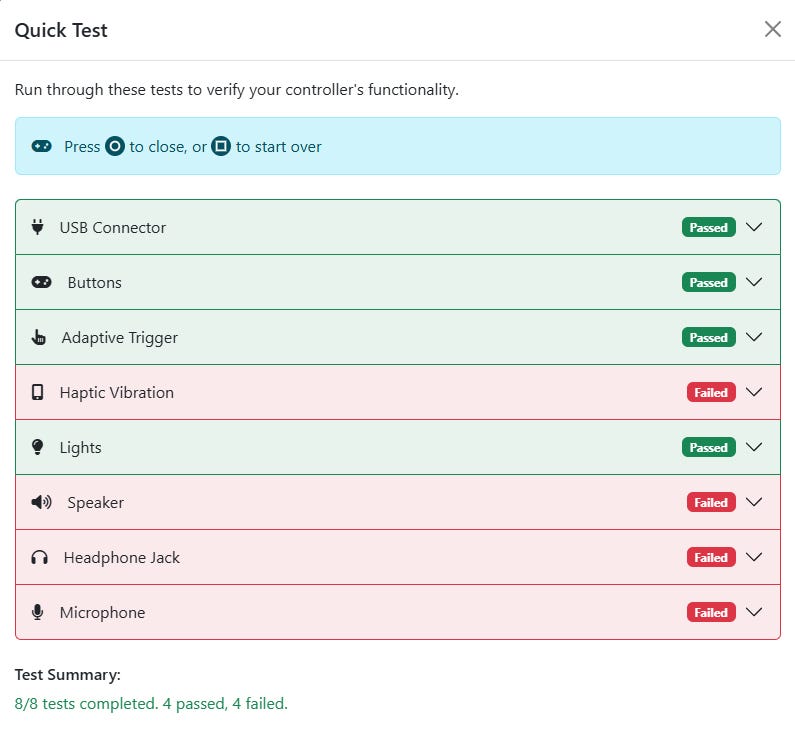Click the test summary results text
795x730 pixels.
click(x=151, y=704)
